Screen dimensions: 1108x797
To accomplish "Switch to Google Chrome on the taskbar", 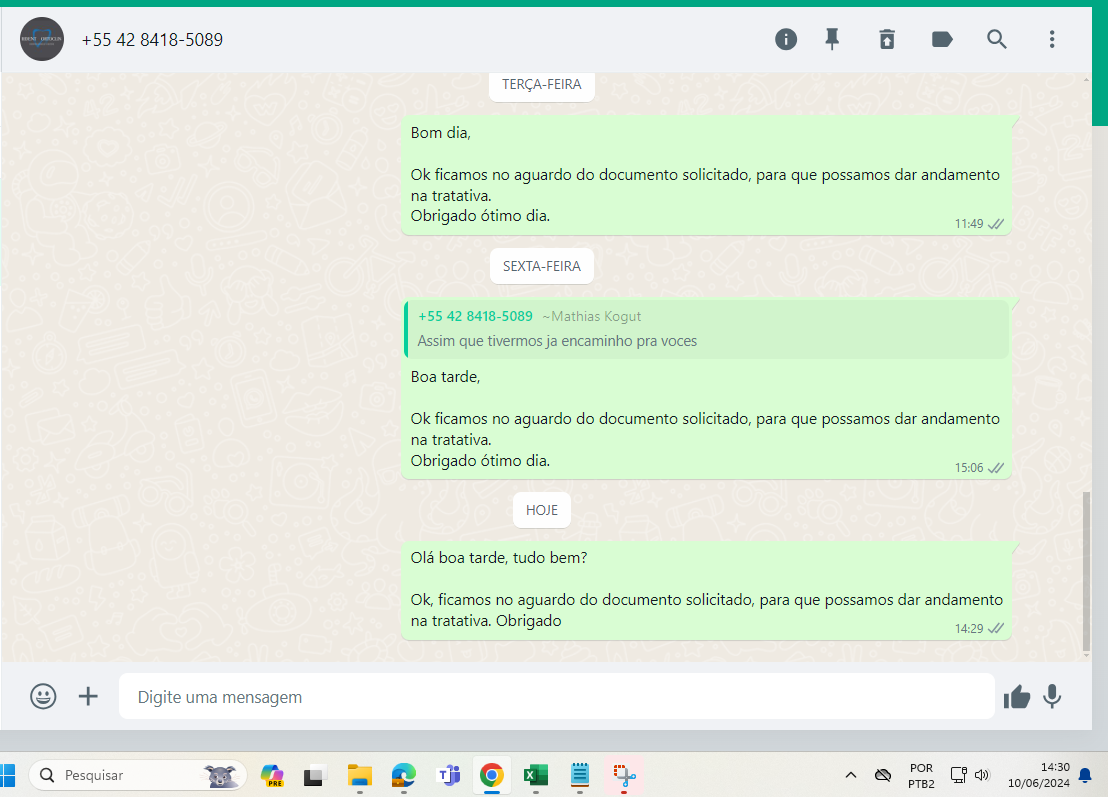I will point(492,775).
